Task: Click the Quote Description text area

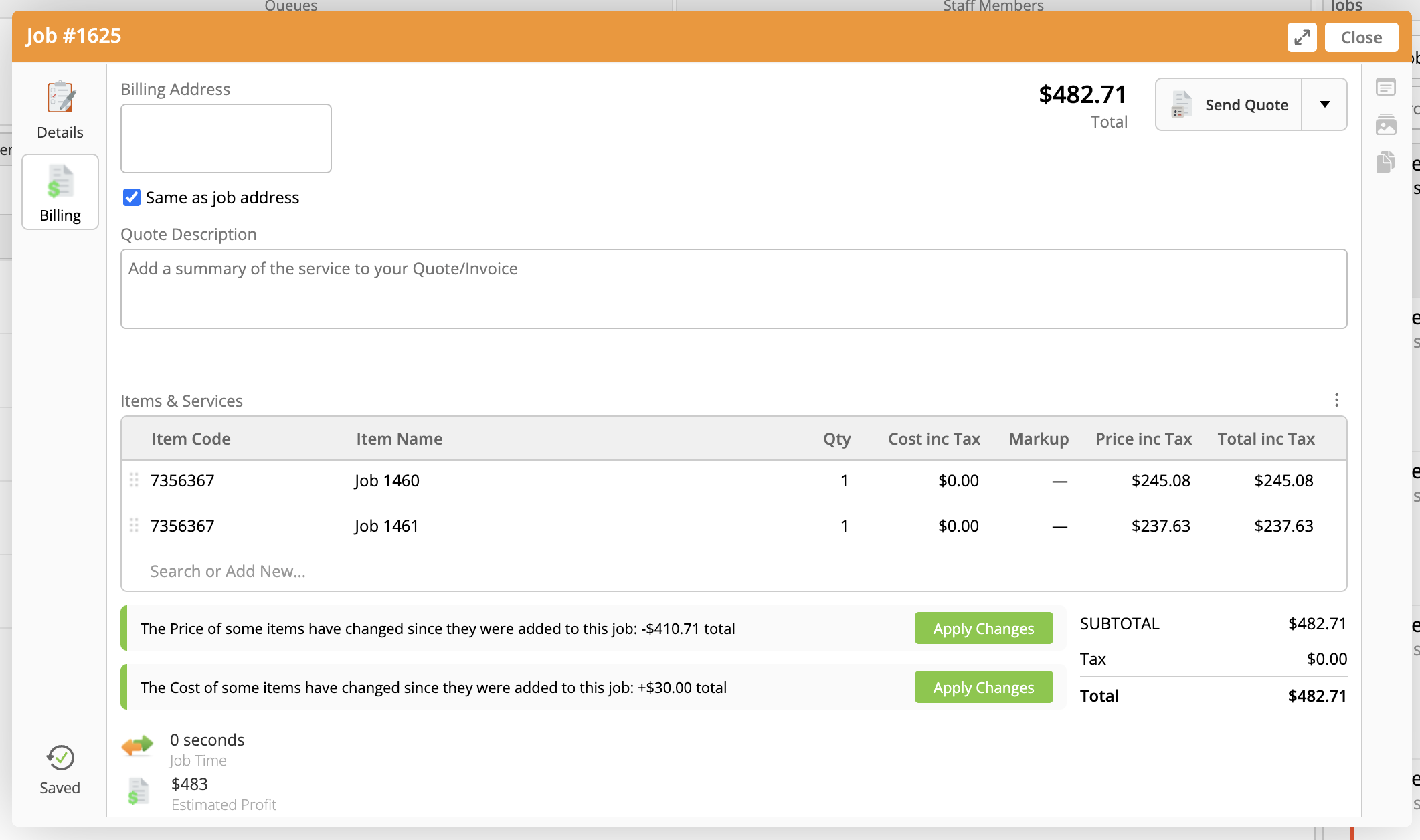Action: (x=733, y=289)
